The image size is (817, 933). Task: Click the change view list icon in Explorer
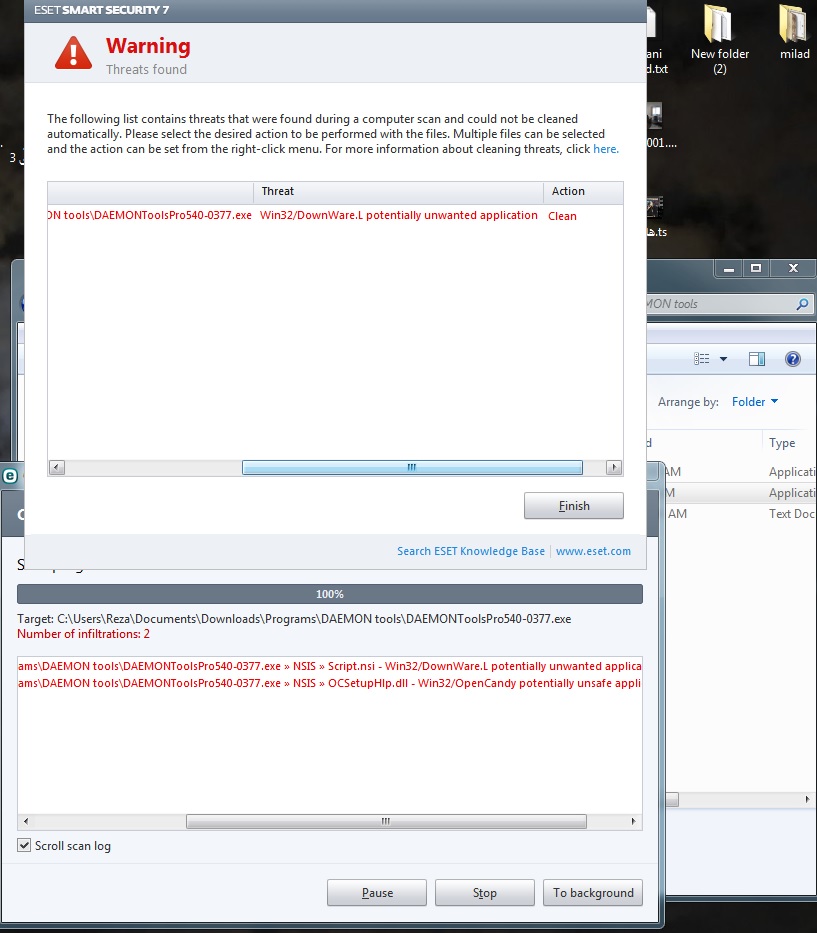(x=701, y=359)
